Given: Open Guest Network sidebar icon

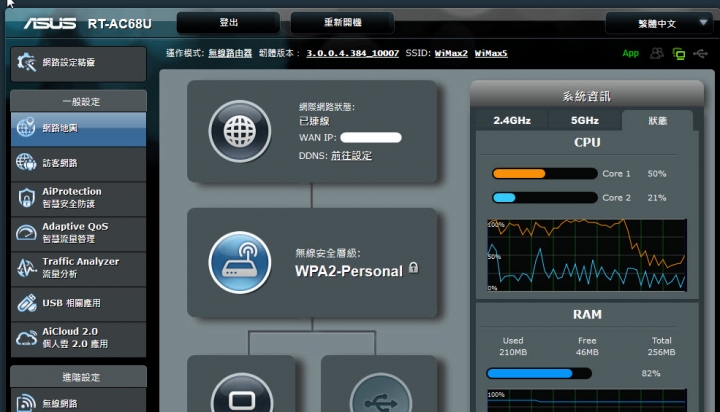Looking at the screenshot, I should pos(26,162).
